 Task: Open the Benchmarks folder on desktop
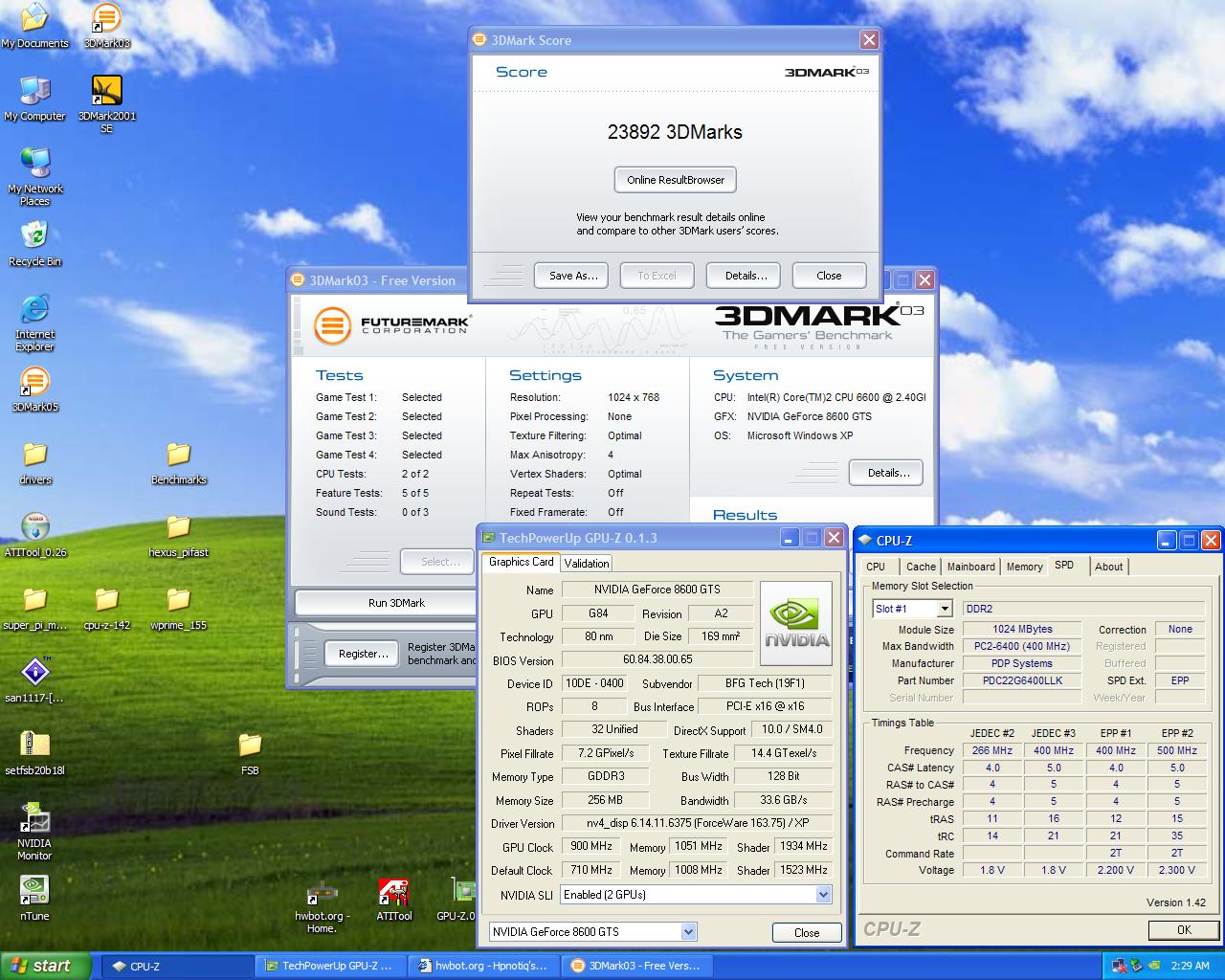(x=178, y=462)
